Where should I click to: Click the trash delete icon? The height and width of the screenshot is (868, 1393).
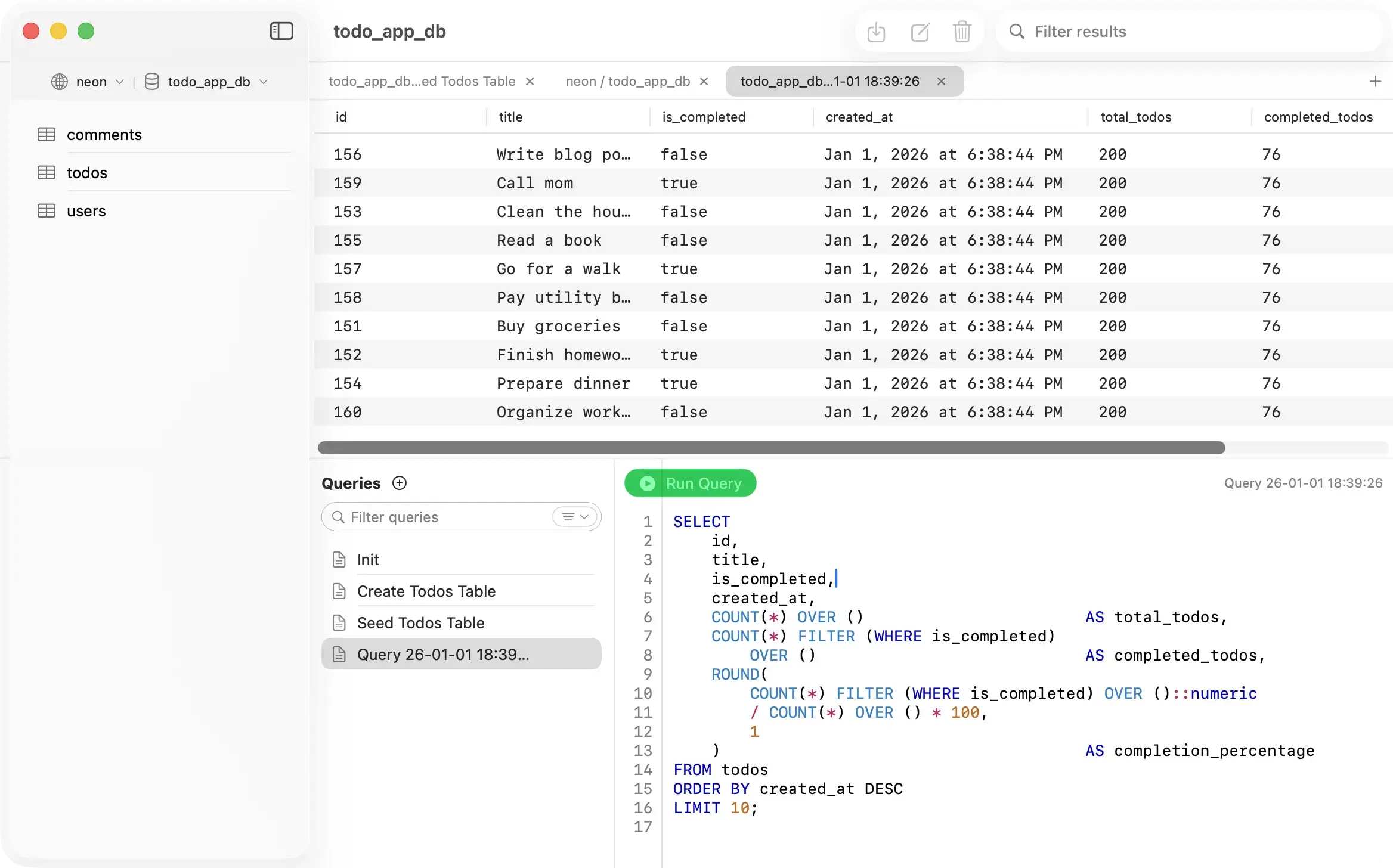962,32
